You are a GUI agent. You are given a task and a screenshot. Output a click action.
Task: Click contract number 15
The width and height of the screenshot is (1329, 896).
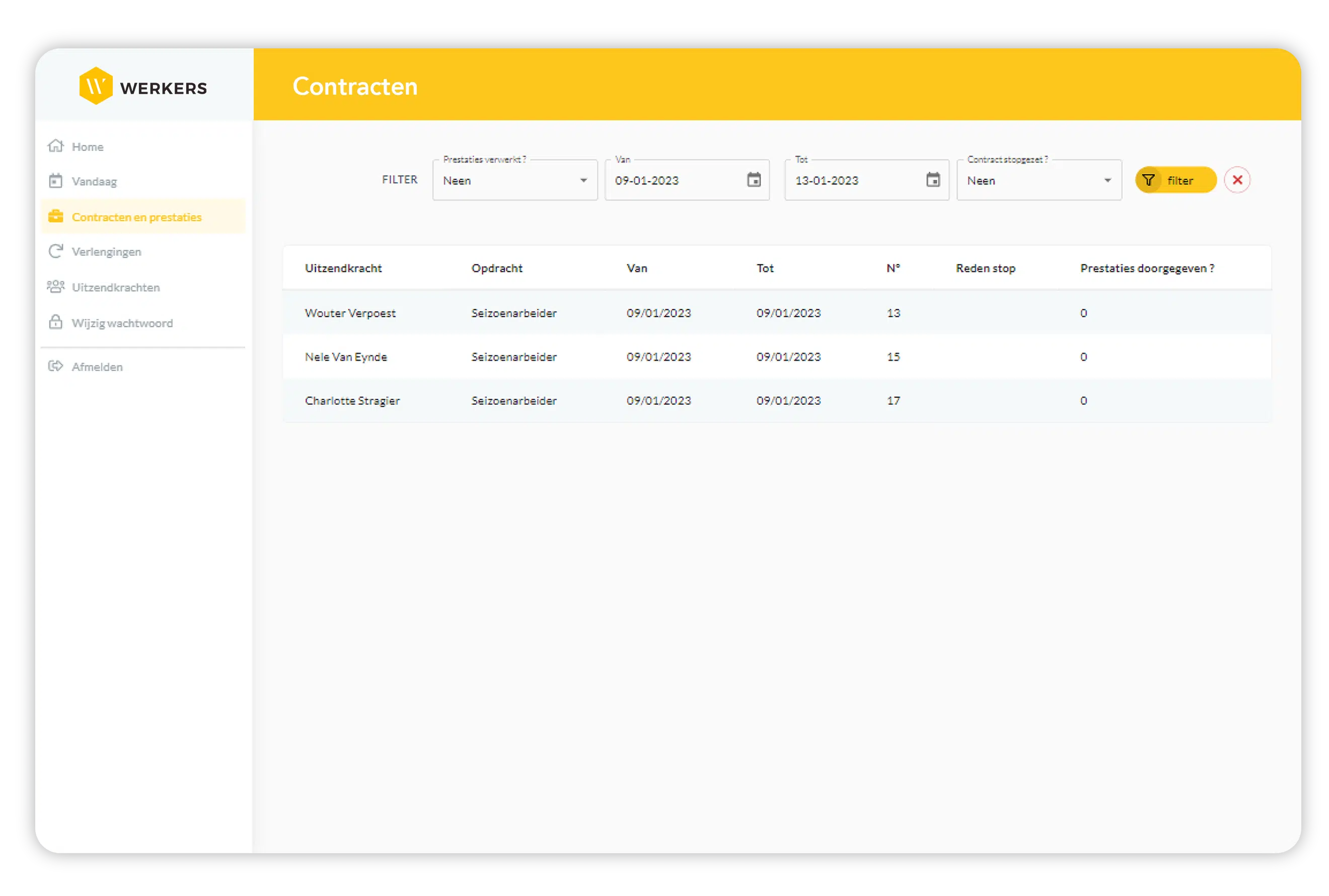click(893, 356)
